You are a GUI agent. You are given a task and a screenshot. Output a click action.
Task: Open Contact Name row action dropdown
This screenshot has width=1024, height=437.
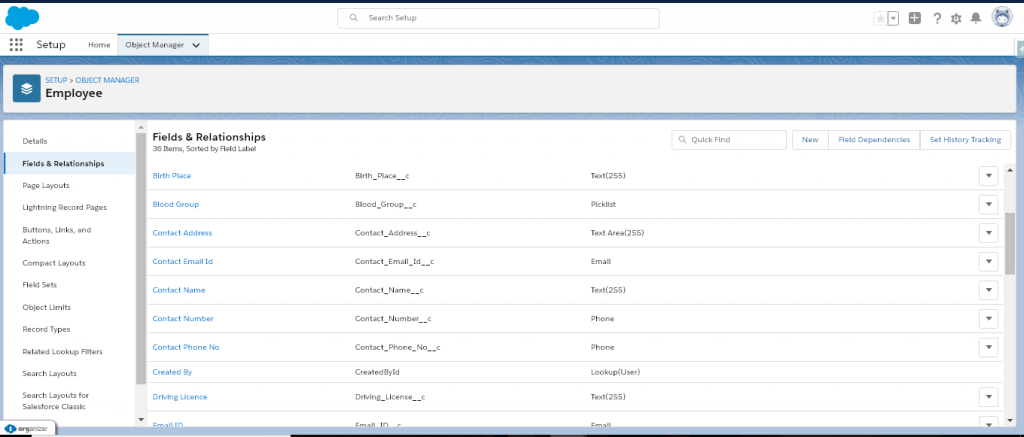coord(989,290)
